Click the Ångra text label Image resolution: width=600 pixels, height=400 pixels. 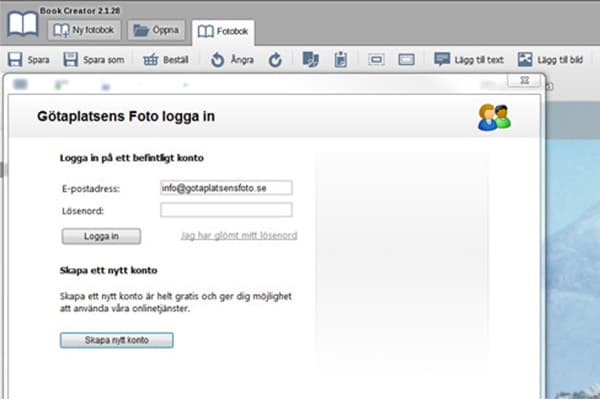(x=242, y=60)
